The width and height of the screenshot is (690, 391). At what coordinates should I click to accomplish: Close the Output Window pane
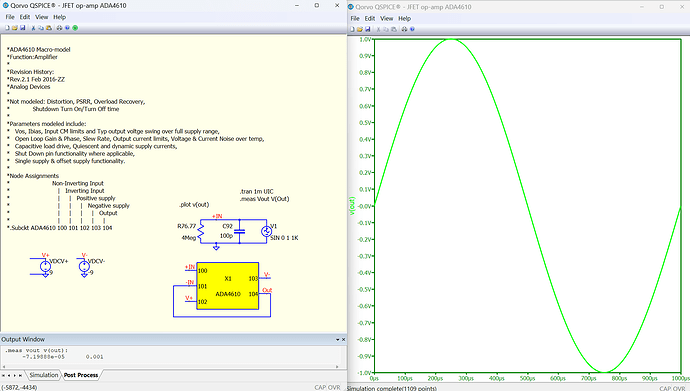coord(344,340)
